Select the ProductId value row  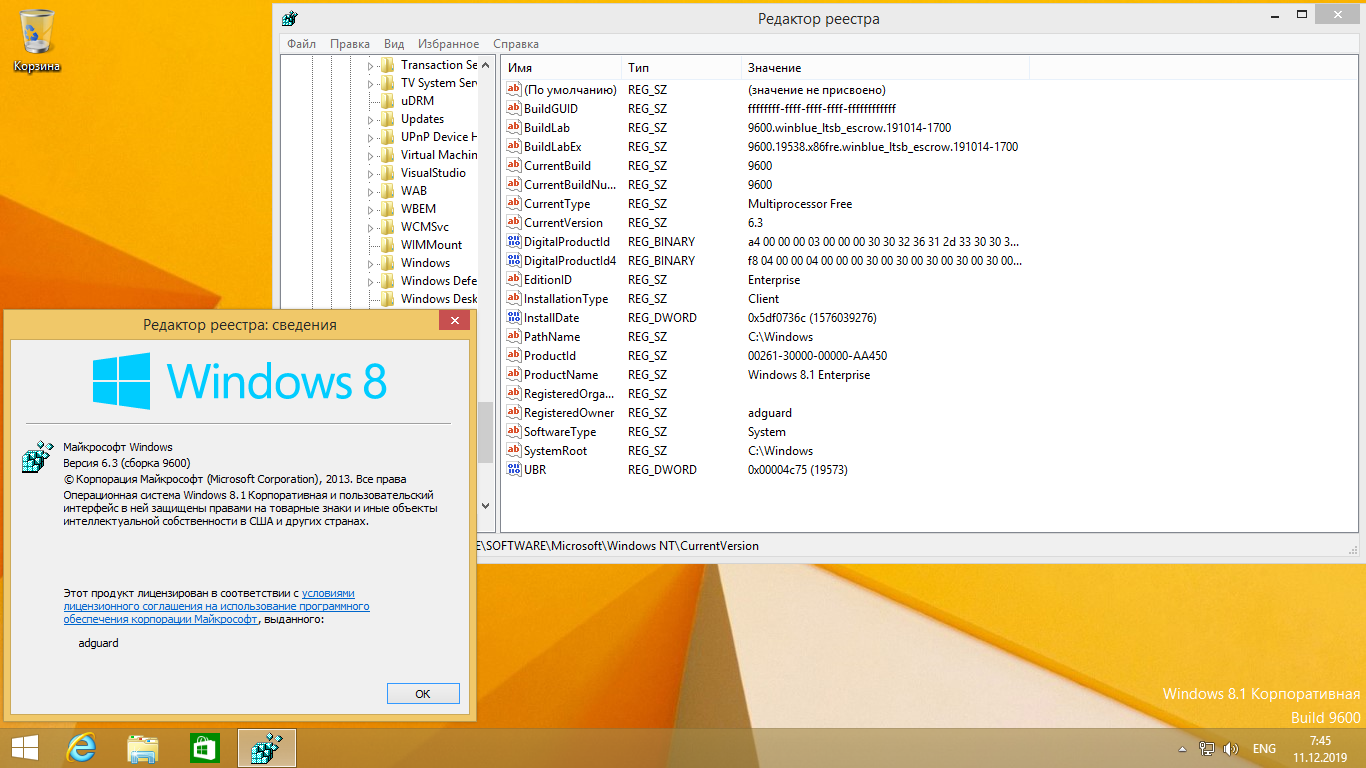[x=764, y=355]
